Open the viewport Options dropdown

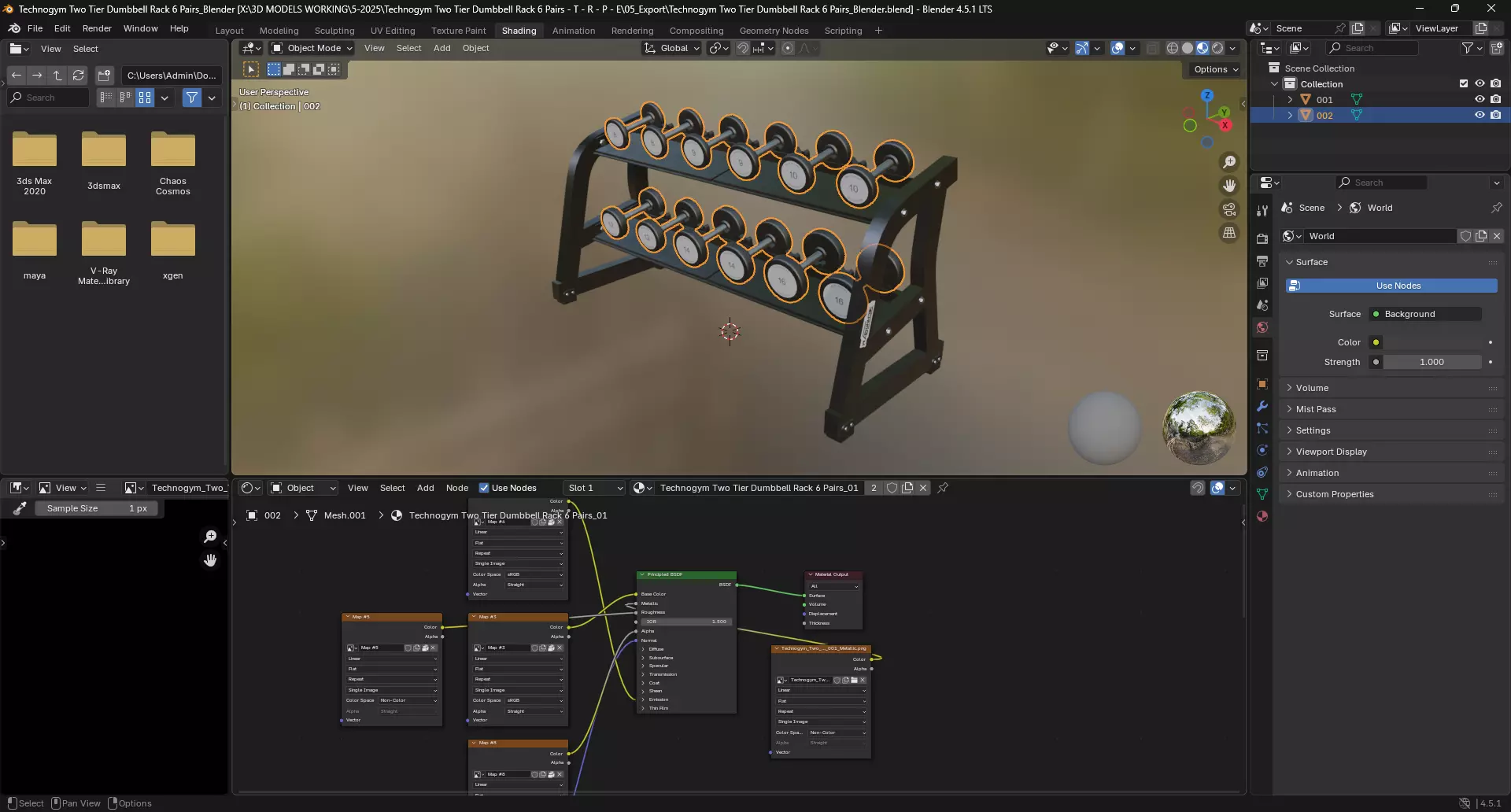point(1215,69)
